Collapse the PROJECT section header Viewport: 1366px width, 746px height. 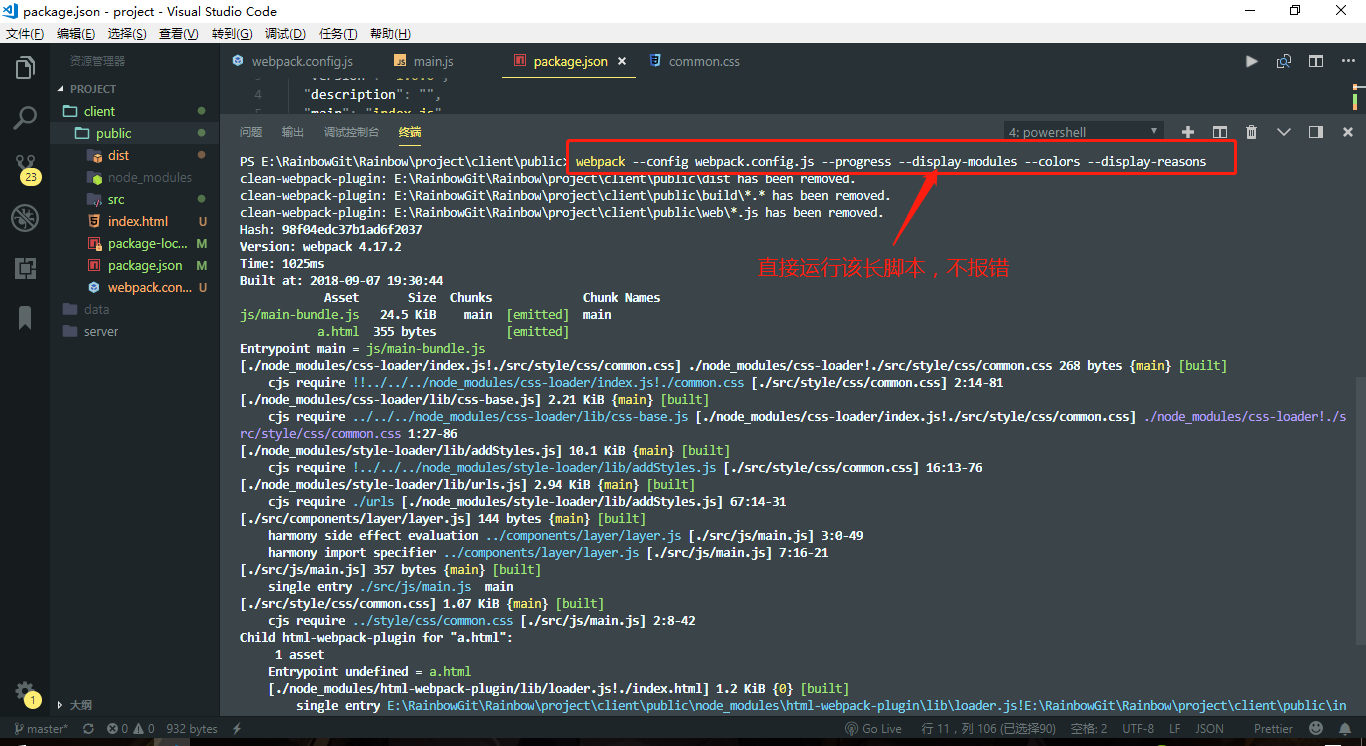coord(135,89)
